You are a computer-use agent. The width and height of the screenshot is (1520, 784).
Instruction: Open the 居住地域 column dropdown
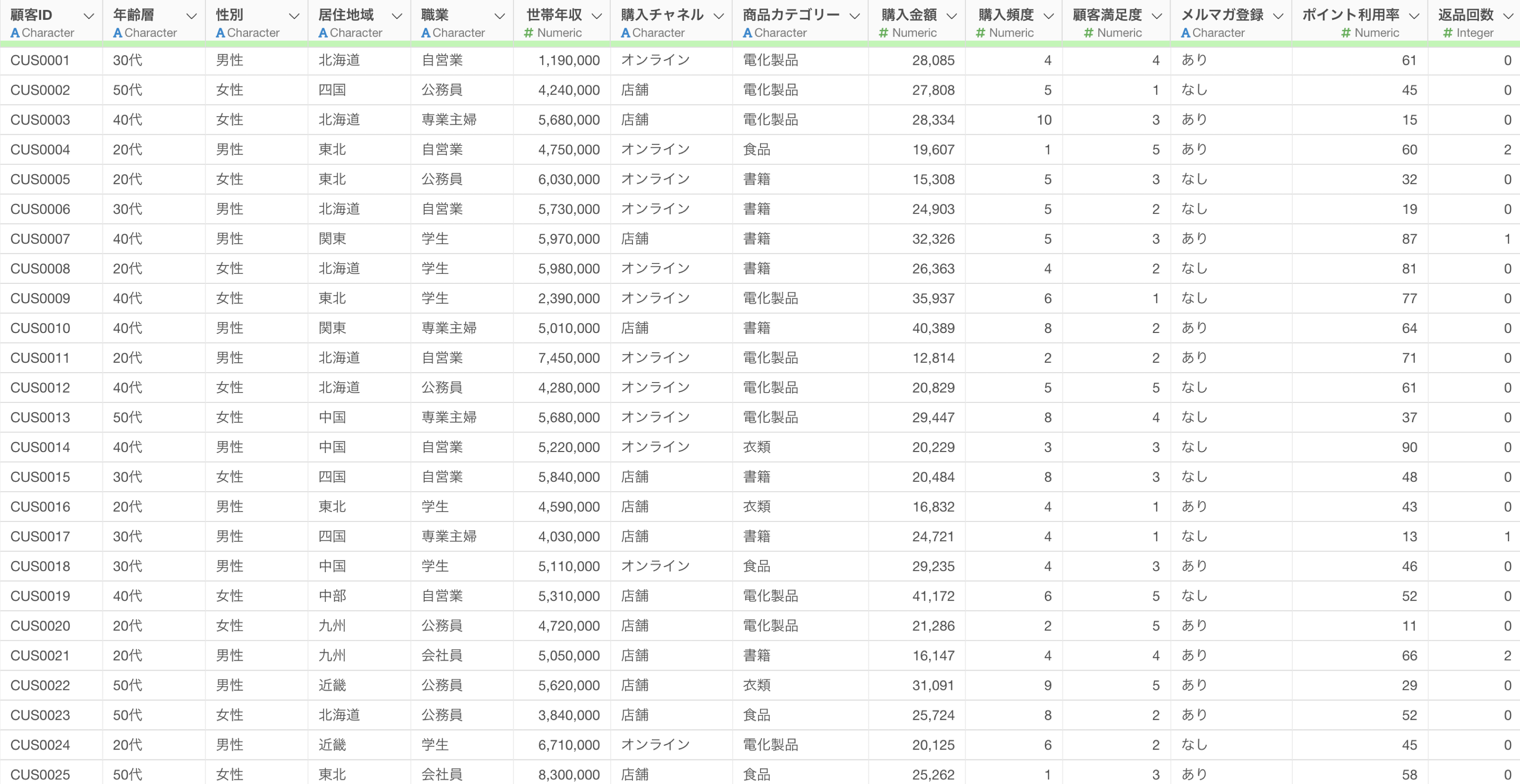point(397,16)
